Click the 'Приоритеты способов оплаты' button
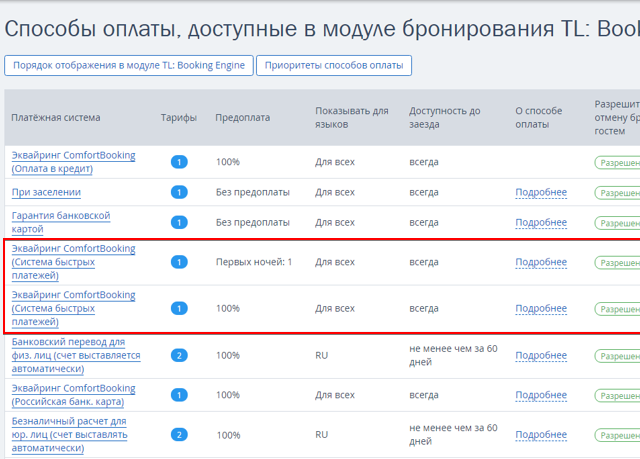Viewport: 640px width, 459px height. [x=334, y=65]
